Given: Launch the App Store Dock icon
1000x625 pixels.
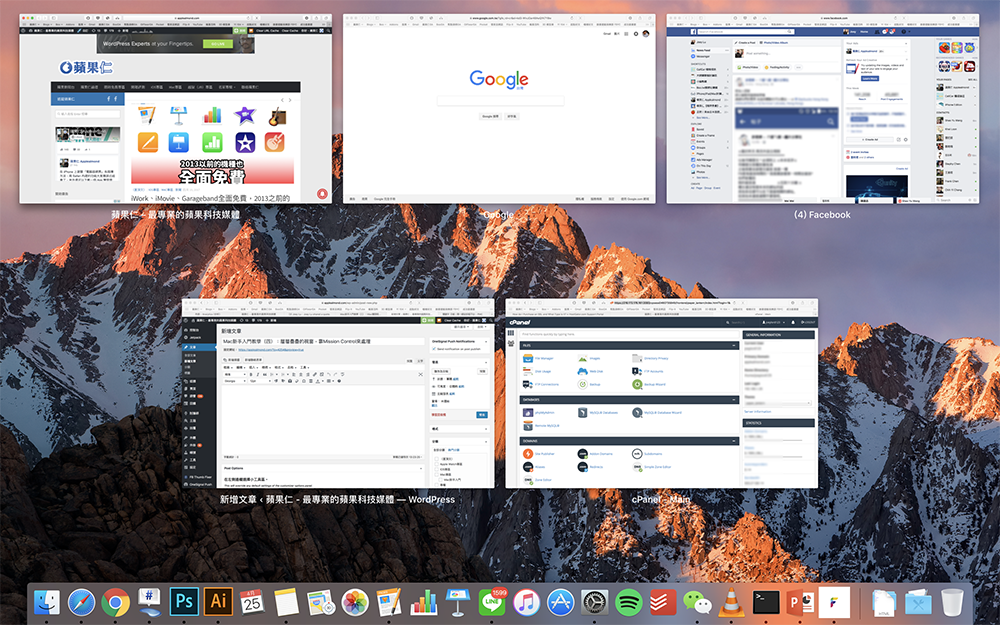Looking at the screenshot, I should coord(560,602).
